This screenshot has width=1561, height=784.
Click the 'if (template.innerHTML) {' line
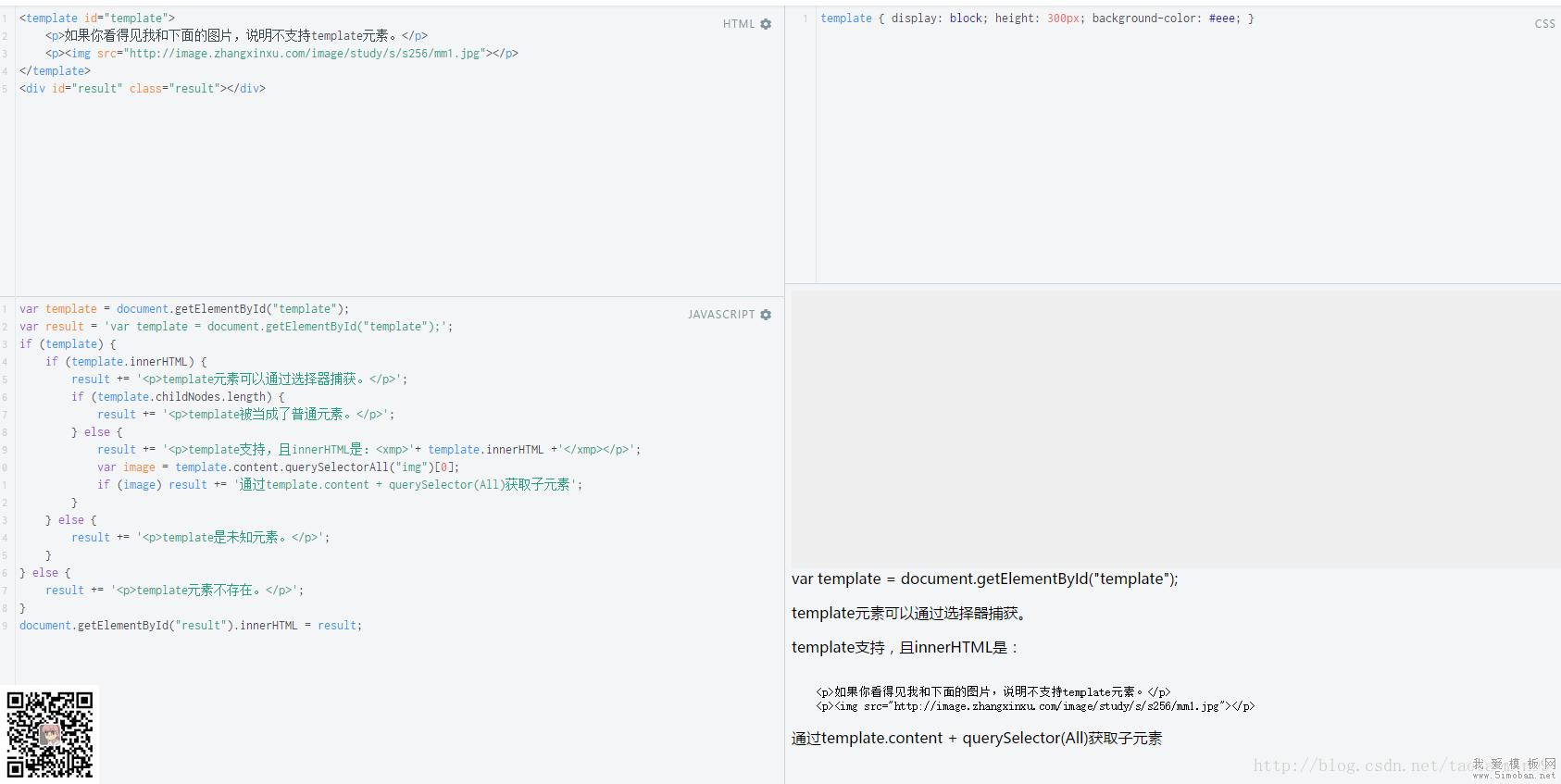click(x=126, y=361)
